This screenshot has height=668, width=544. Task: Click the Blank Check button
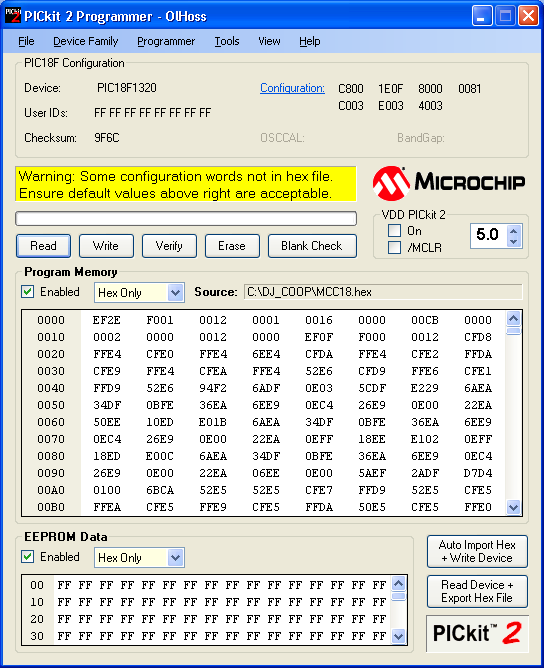click(x=312, y=246)
